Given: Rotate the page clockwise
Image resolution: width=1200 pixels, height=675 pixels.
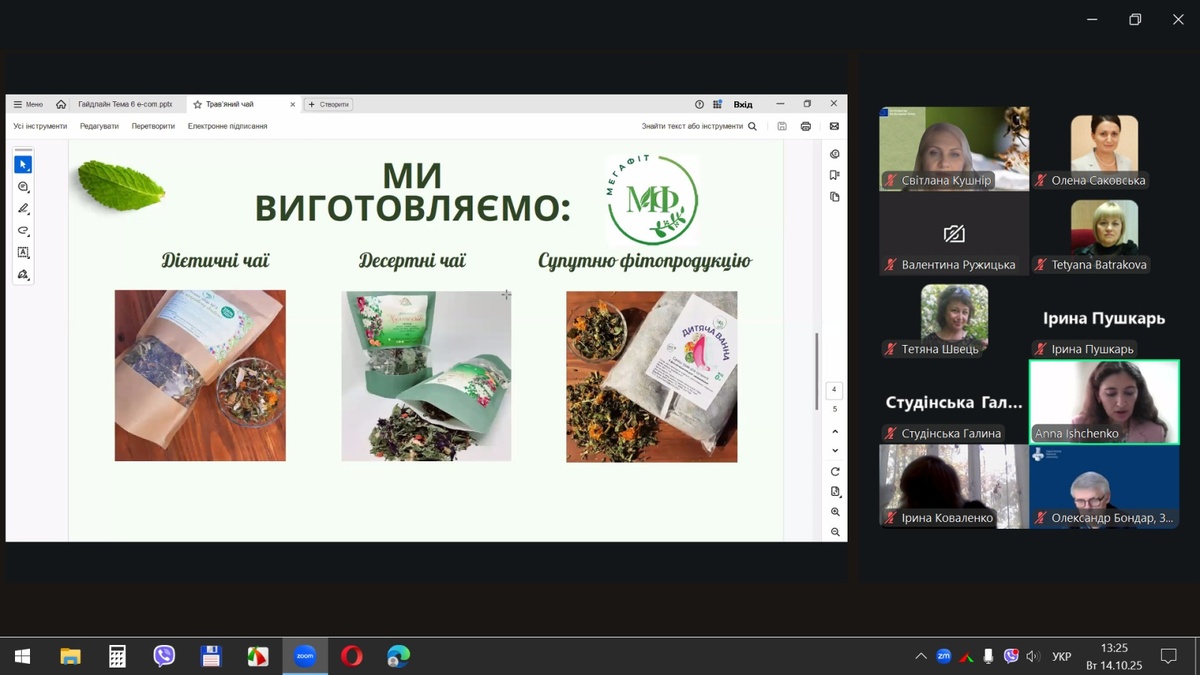Looking at the screenshot, I should pyautogui.click(x=835, y=471).
